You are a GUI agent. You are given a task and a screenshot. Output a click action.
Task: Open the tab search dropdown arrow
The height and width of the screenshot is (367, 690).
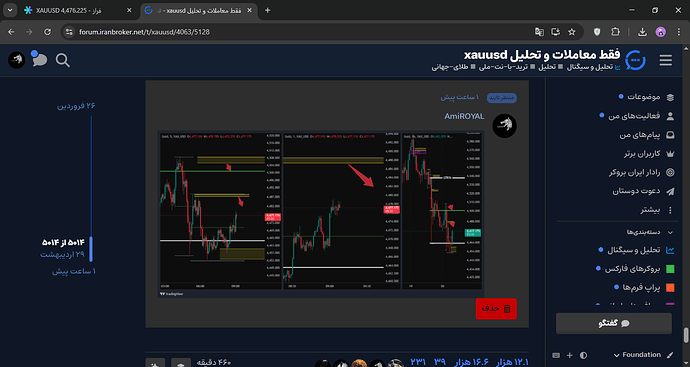[x=10, y=10]
